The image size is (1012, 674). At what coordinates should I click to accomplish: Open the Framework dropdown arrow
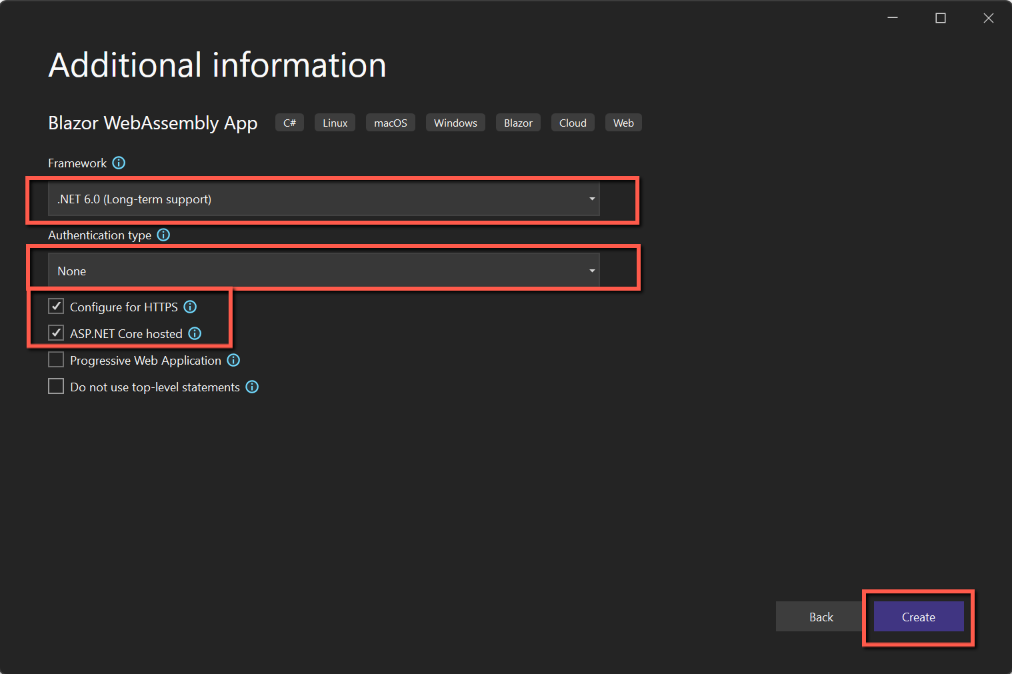(592, 199)
